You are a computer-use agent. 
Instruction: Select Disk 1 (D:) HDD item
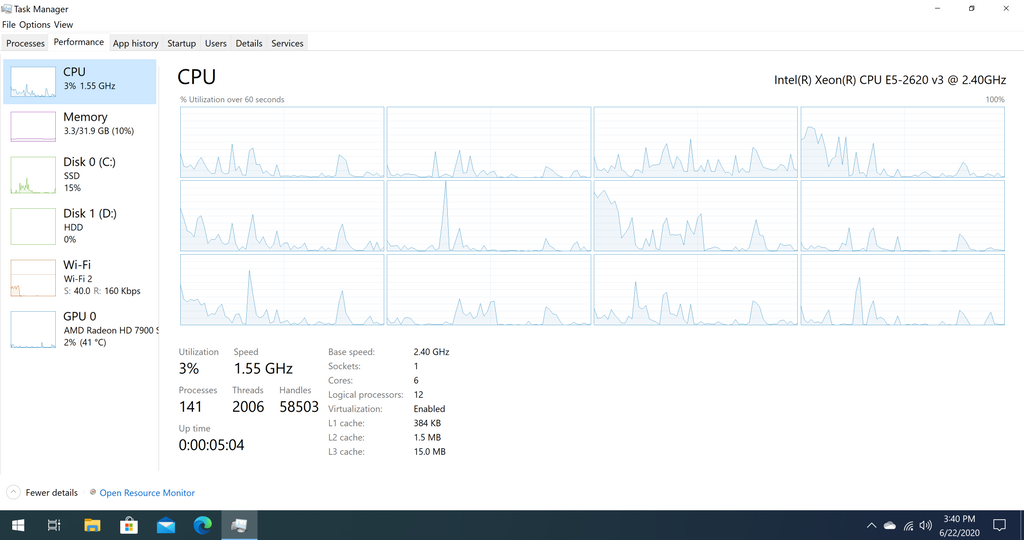click(80, 226)
